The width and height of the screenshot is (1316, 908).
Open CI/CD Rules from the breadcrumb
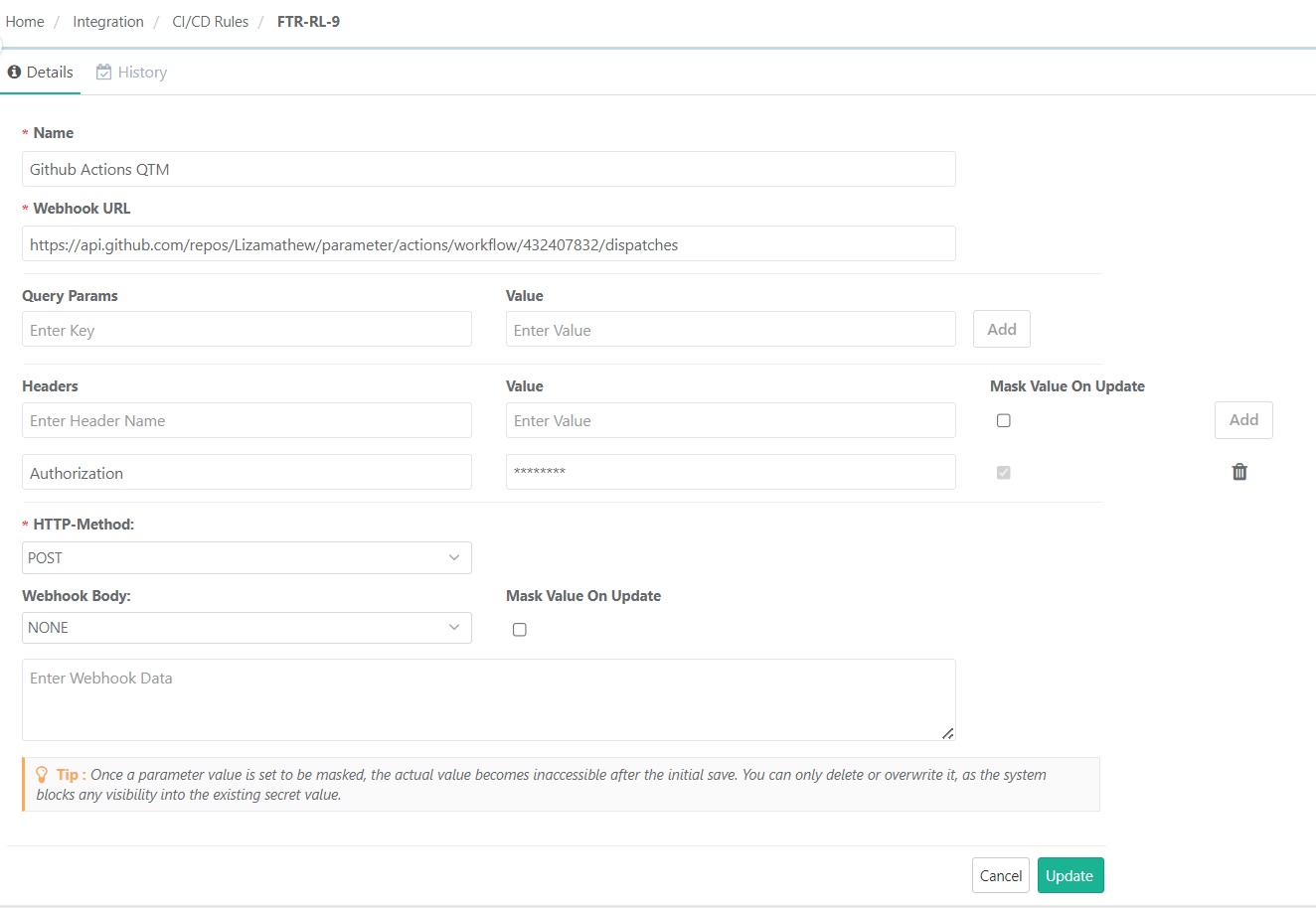pos(210,21)
